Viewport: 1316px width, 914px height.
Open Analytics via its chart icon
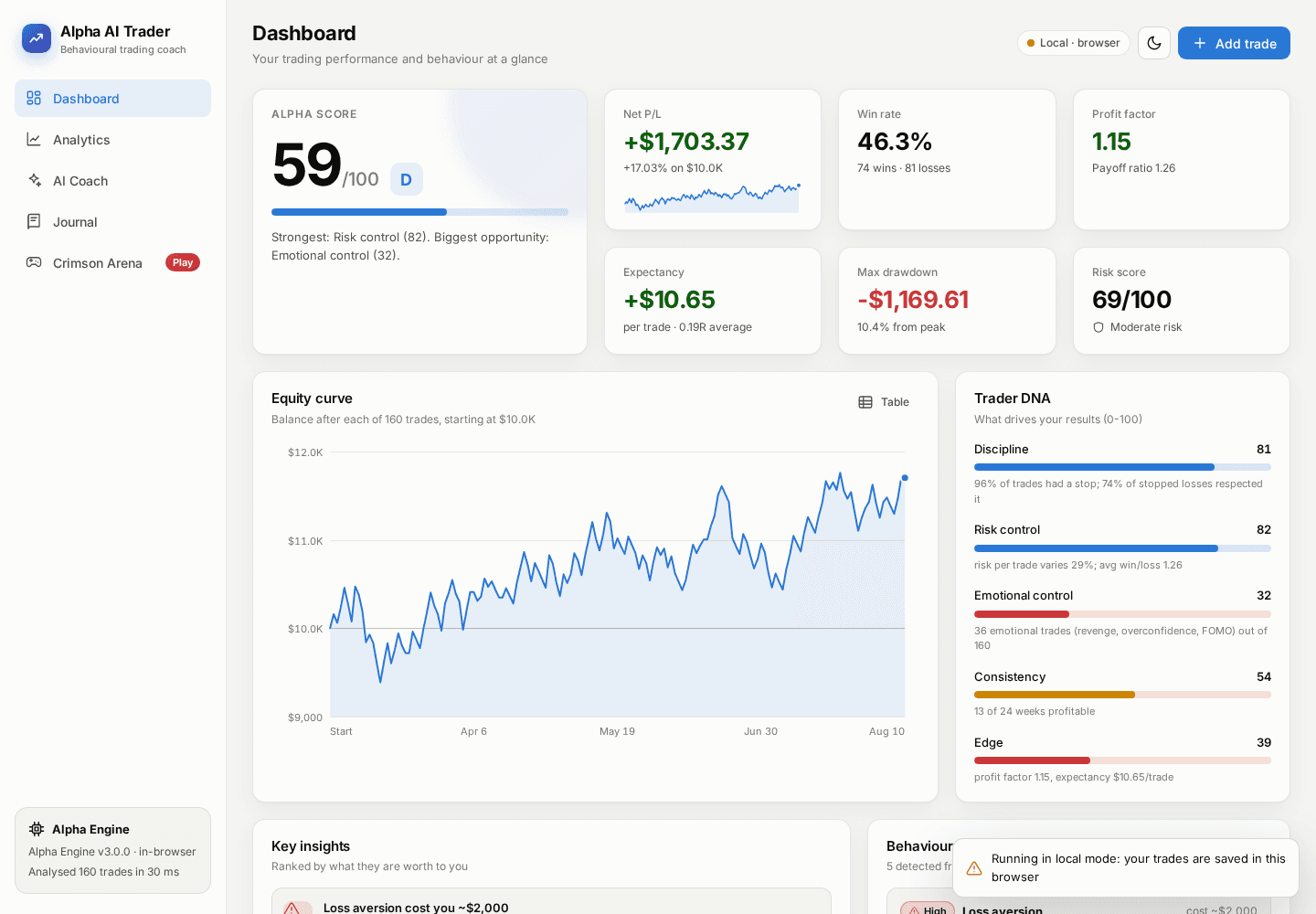(x=34, y=140)
